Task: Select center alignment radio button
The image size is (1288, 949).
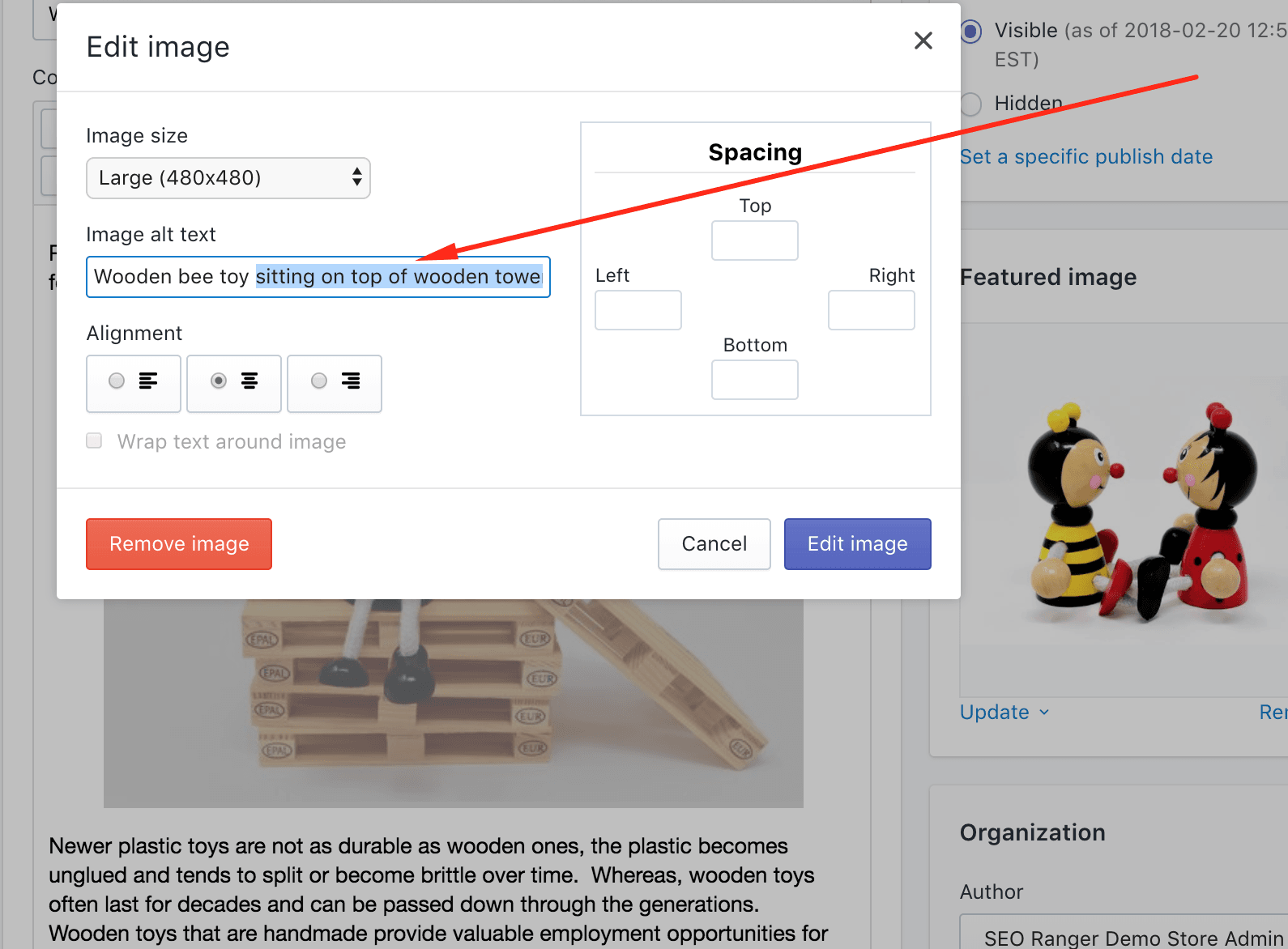Action: tap(219, 381)
